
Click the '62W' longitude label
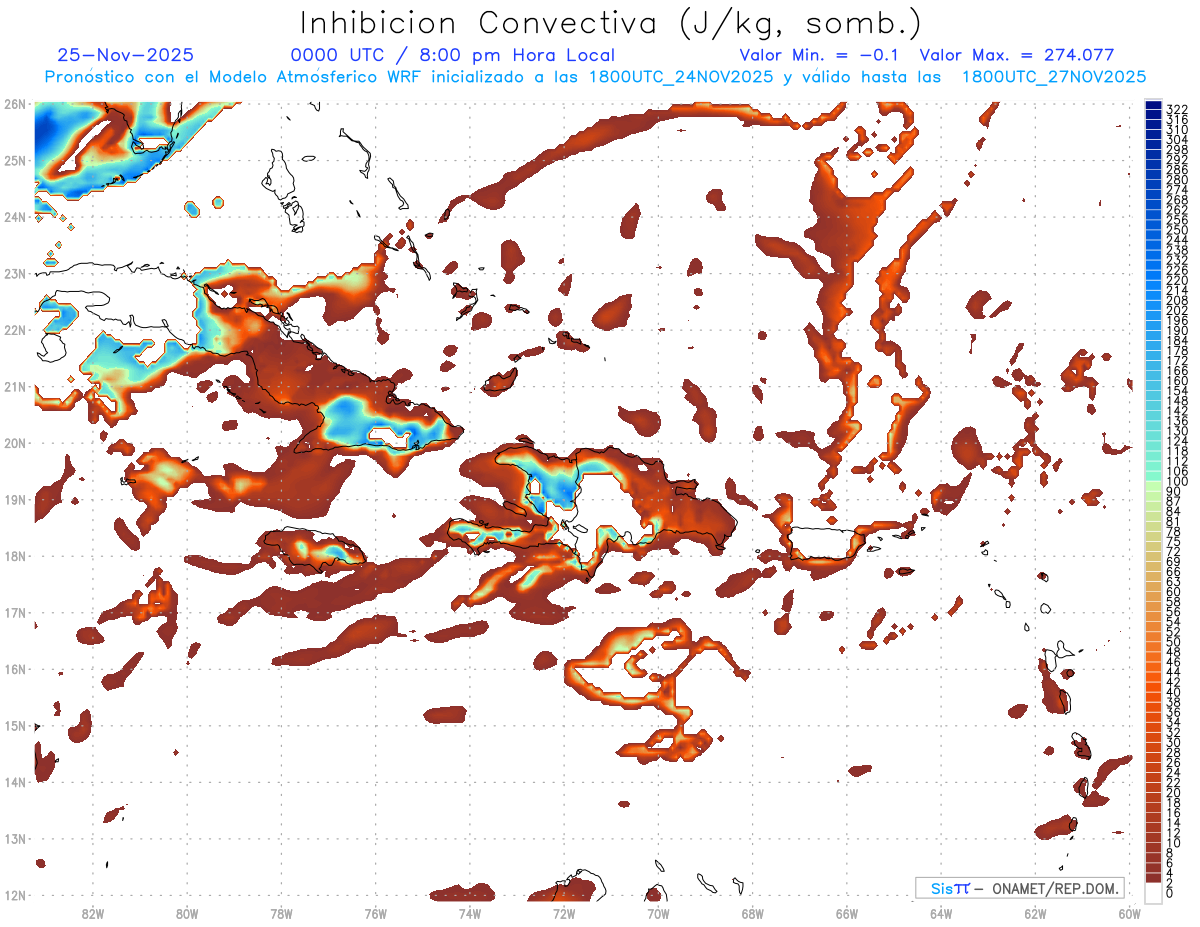coord(1035,913)
